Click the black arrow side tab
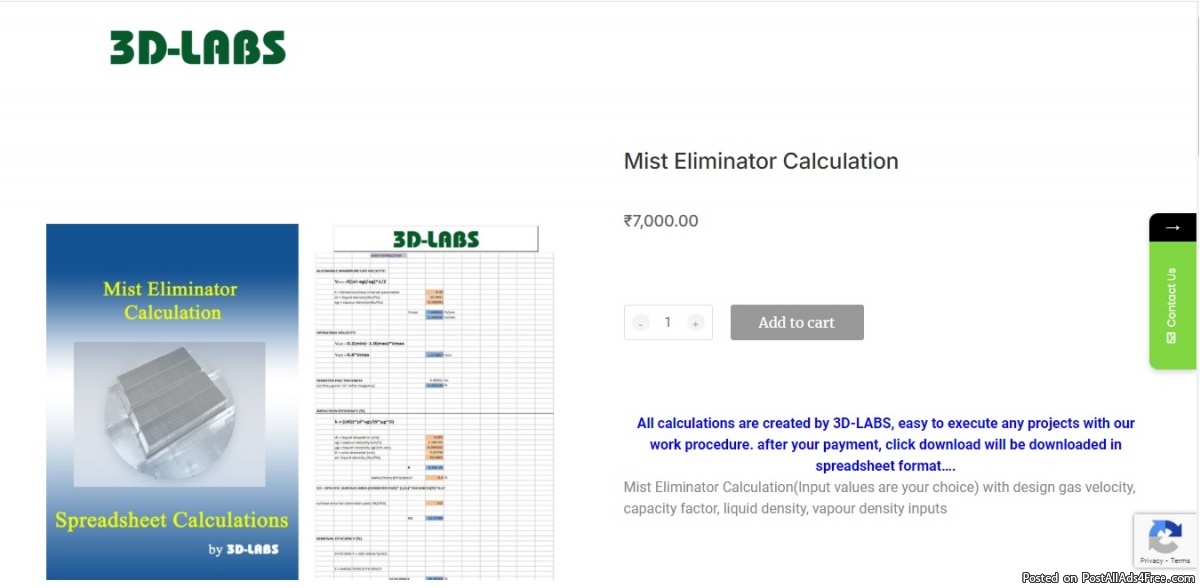This screenshot has height=588, width=1200. point(1172,228)
